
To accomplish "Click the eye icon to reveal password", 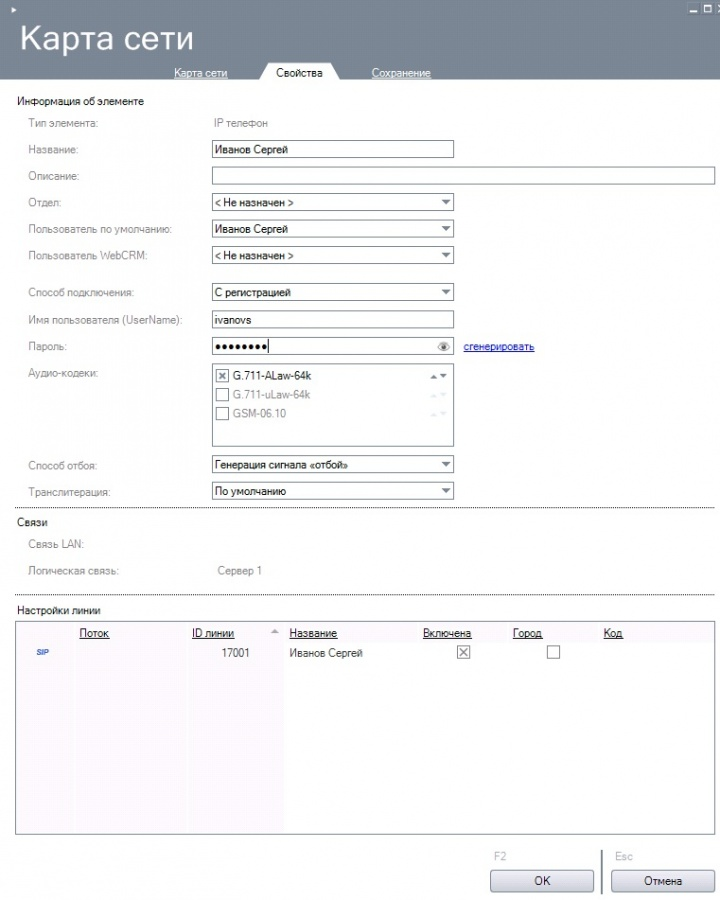I will [444, 347].
